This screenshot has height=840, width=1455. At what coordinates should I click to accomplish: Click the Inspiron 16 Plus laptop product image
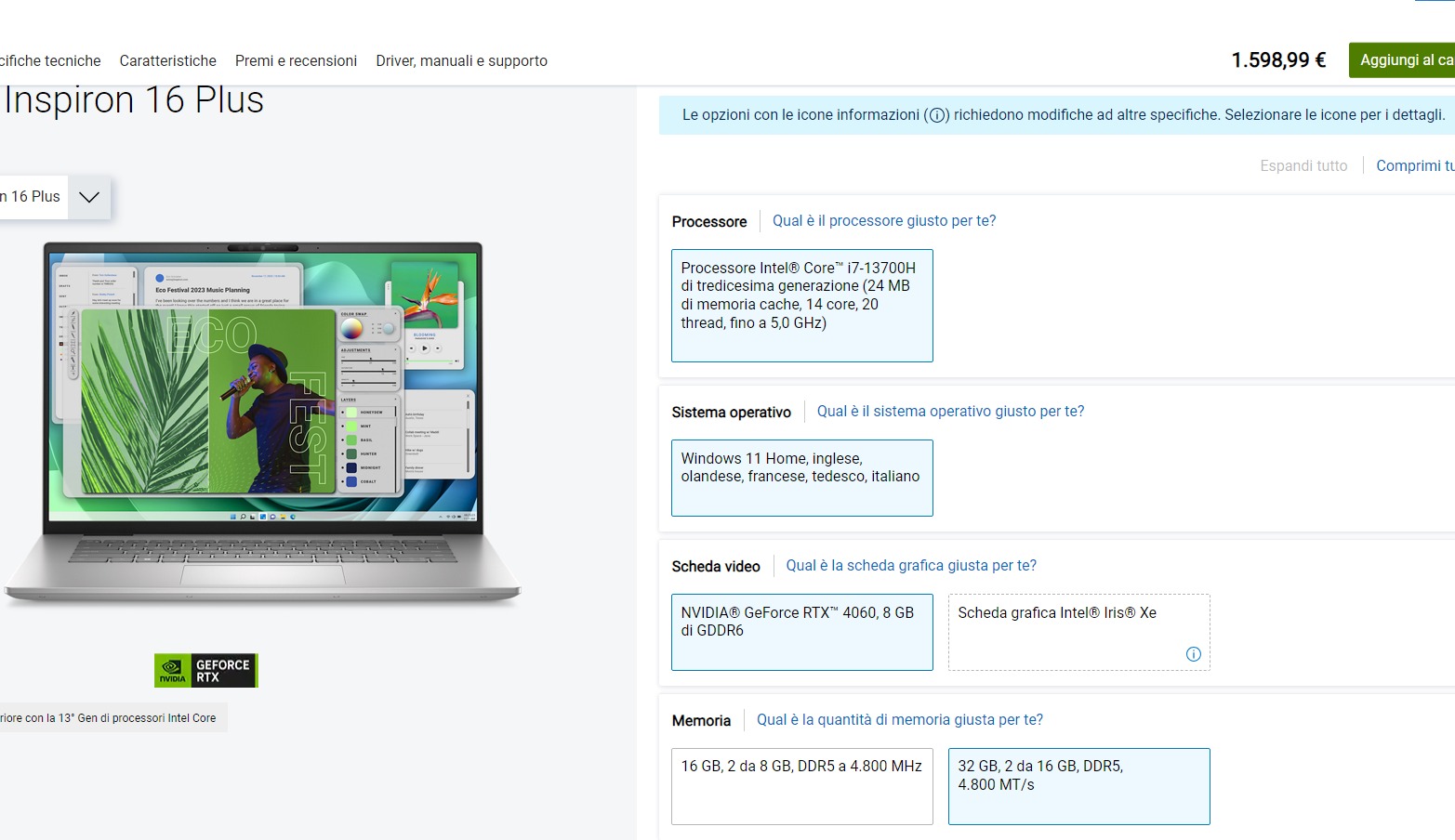click(x=262, y=423)
